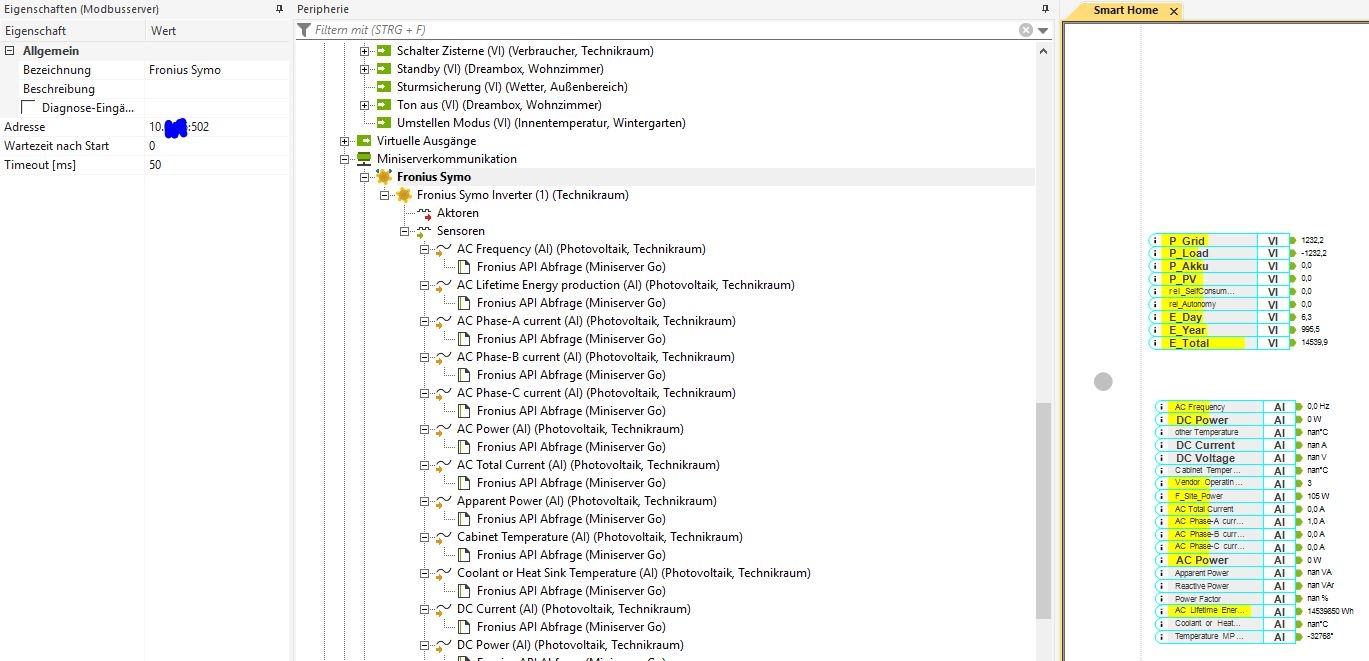
Task: Collapse the Fronius Symo Inverter (1) node
Action: coord(385,195)
